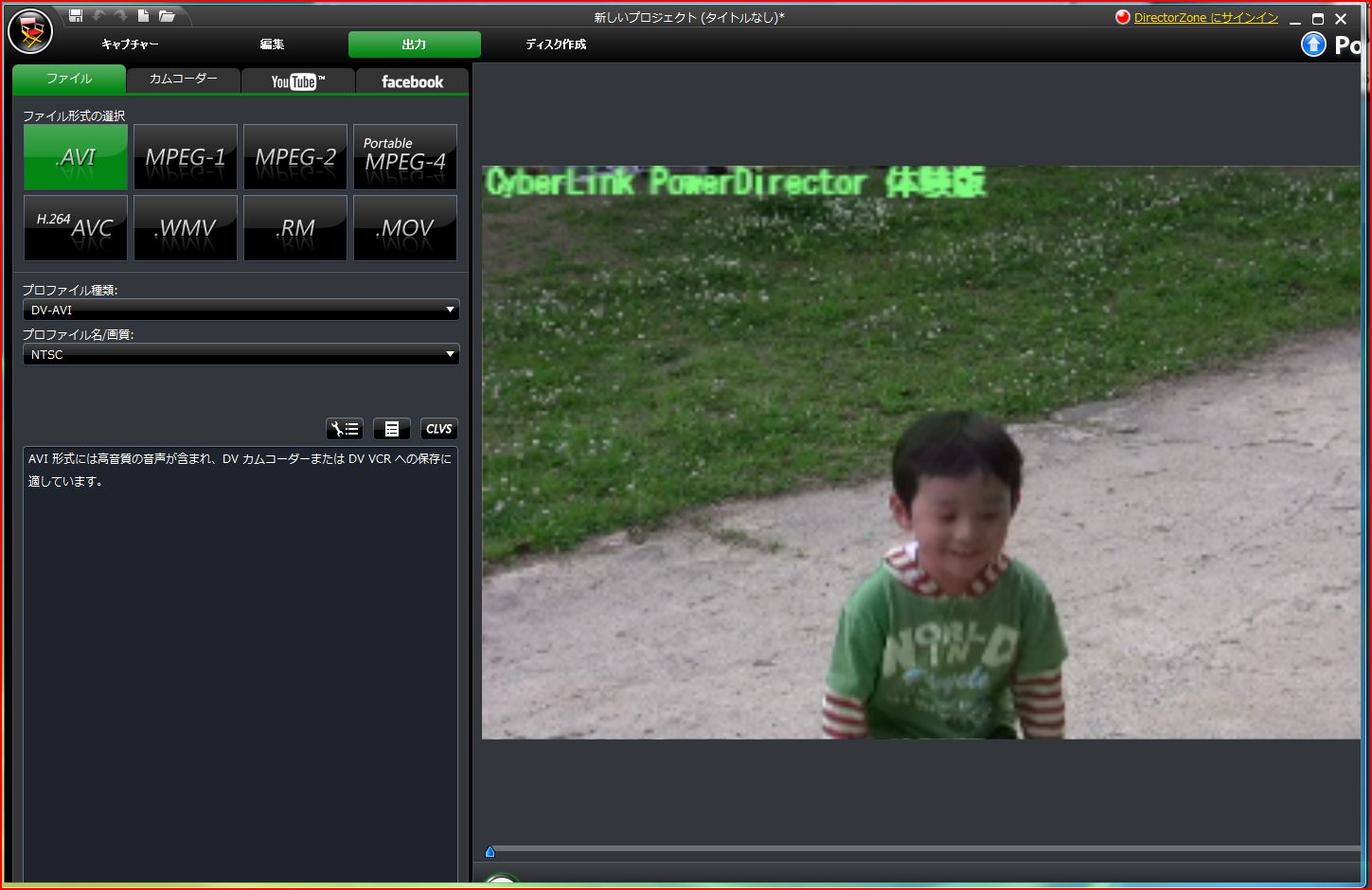Click the video preview image
Viewport: 1372px width, 890px height.
click(x=921, y=453)
